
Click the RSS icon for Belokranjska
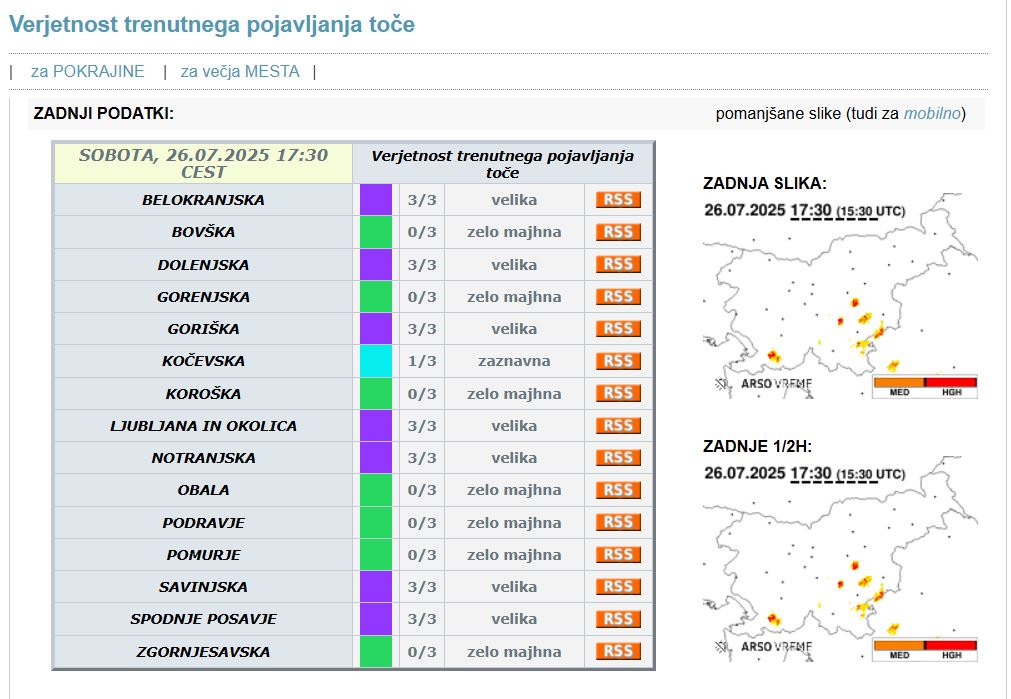click(x=618, y=200)
